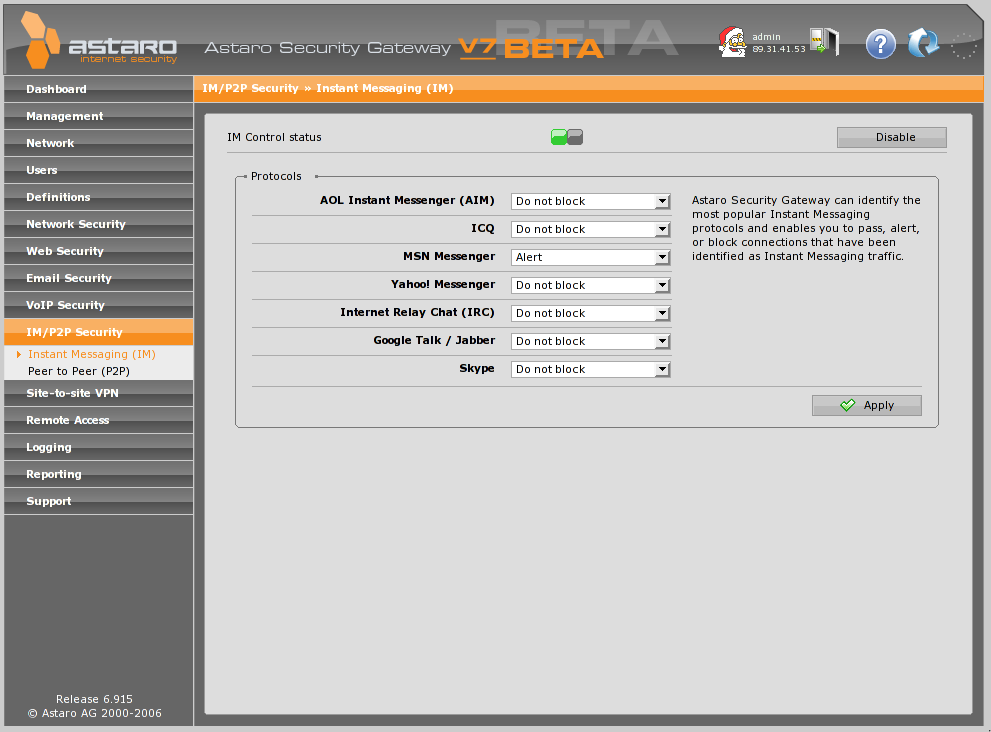Open the Yahoo! Messenger action dropdown

[x=590, y=285]
